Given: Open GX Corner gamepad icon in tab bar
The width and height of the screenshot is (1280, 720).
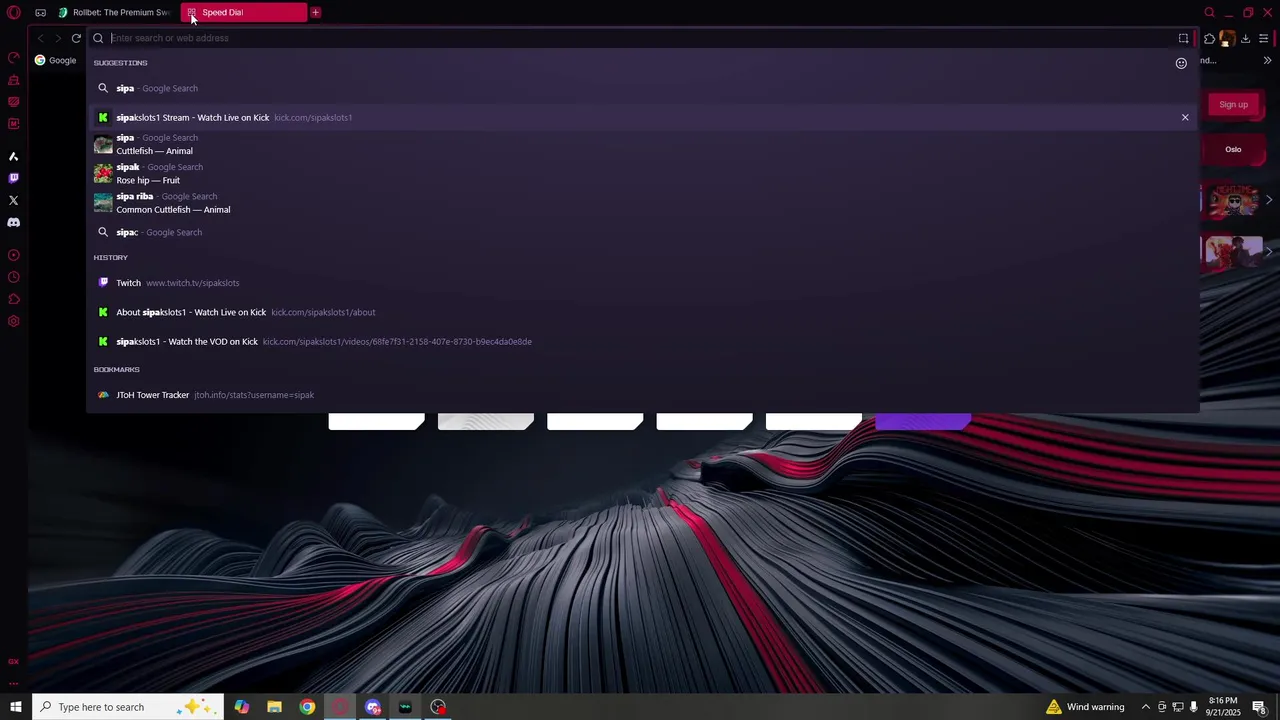Looking at the screenshot, I should (x=40, y=13).
